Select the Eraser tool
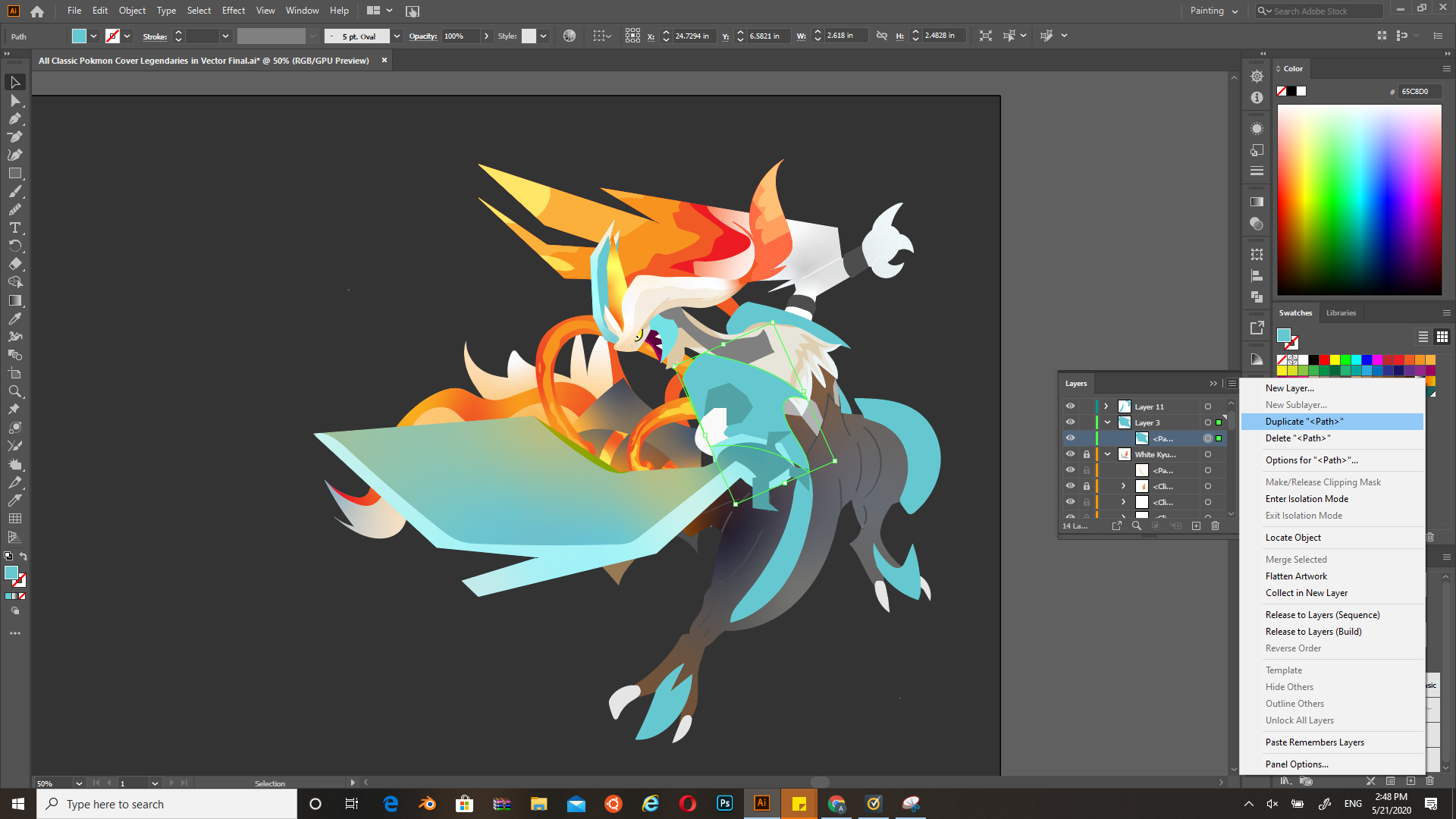The width and height of the screenshot is (1456, 819). [15, 264]
